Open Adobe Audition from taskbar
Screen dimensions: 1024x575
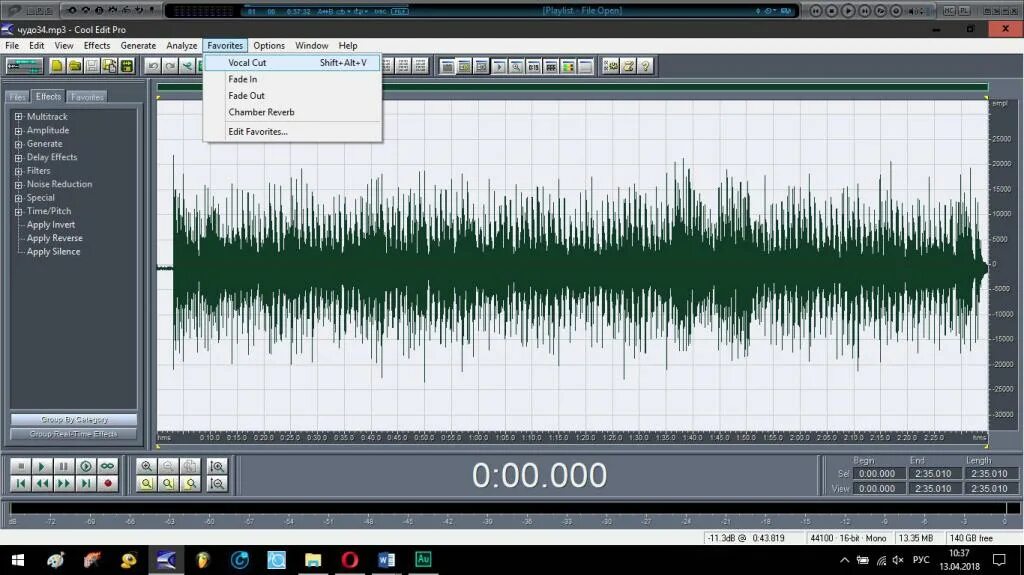[x=423, y=560]
